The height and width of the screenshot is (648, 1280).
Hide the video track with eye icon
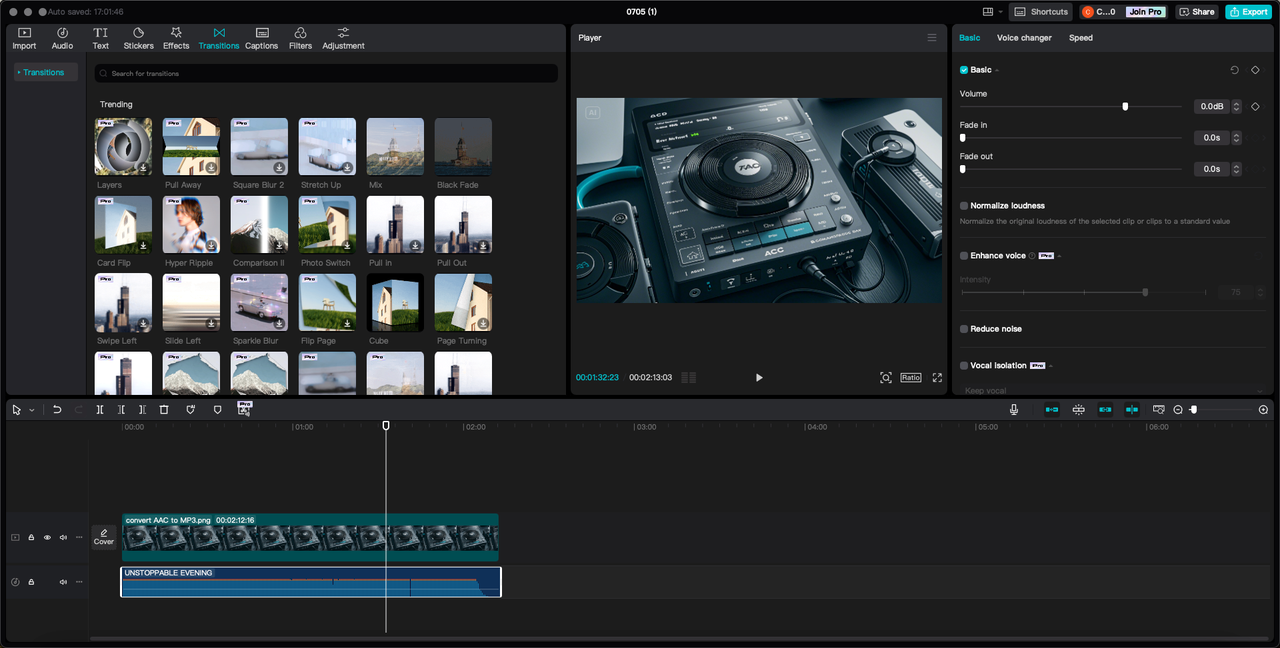(47, 538)
